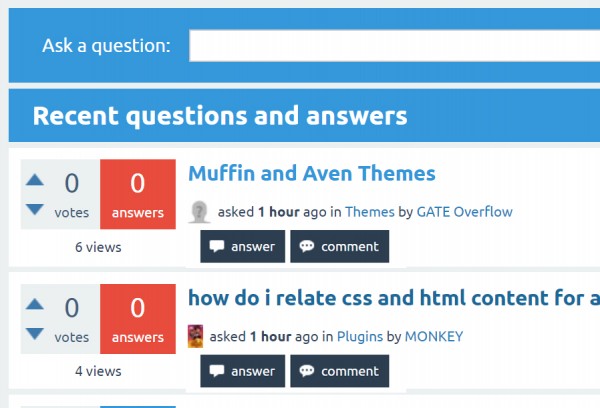The width and height of the screenshot is (600, 408).
Task: Click GATE Overflow's user avatar
Action: point(198,212)
